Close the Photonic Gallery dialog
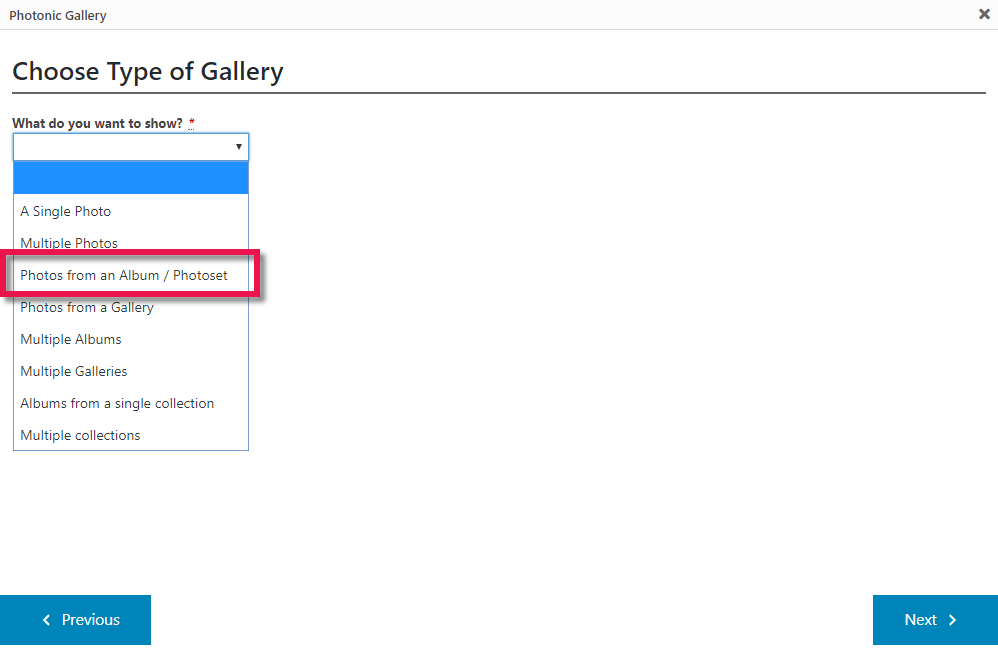The width and height of the screenshot is (998, 658). coord(984,14)
